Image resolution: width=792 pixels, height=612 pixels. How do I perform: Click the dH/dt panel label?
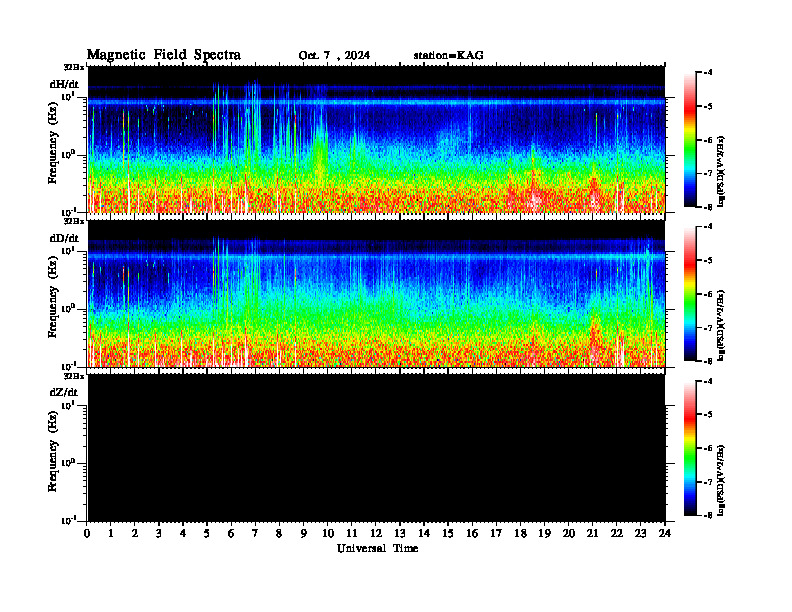(x=64, y=84)
